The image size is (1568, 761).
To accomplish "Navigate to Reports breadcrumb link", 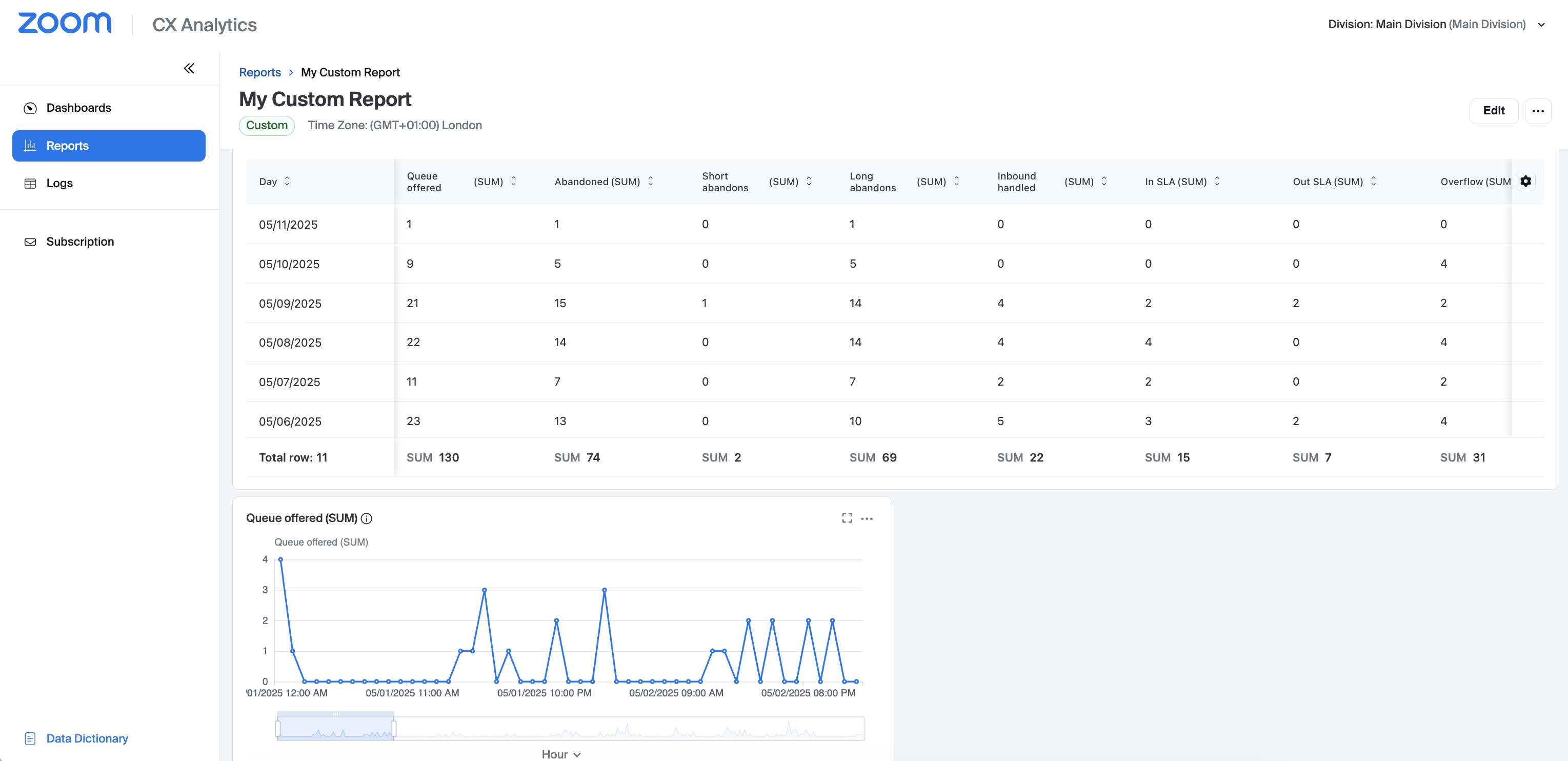I will coord(259,72).
